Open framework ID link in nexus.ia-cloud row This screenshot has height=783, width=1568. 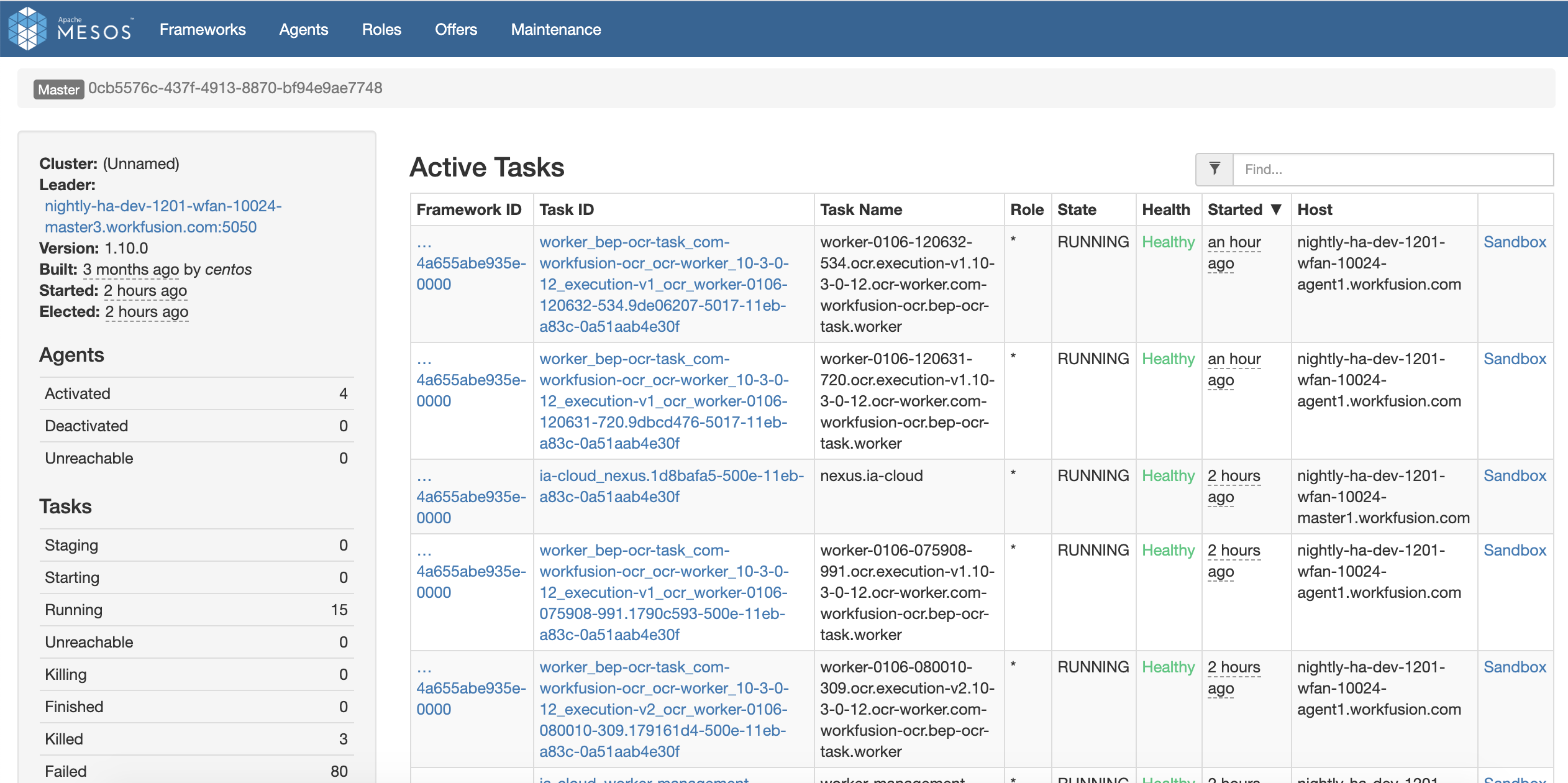(x=471, y=497)
